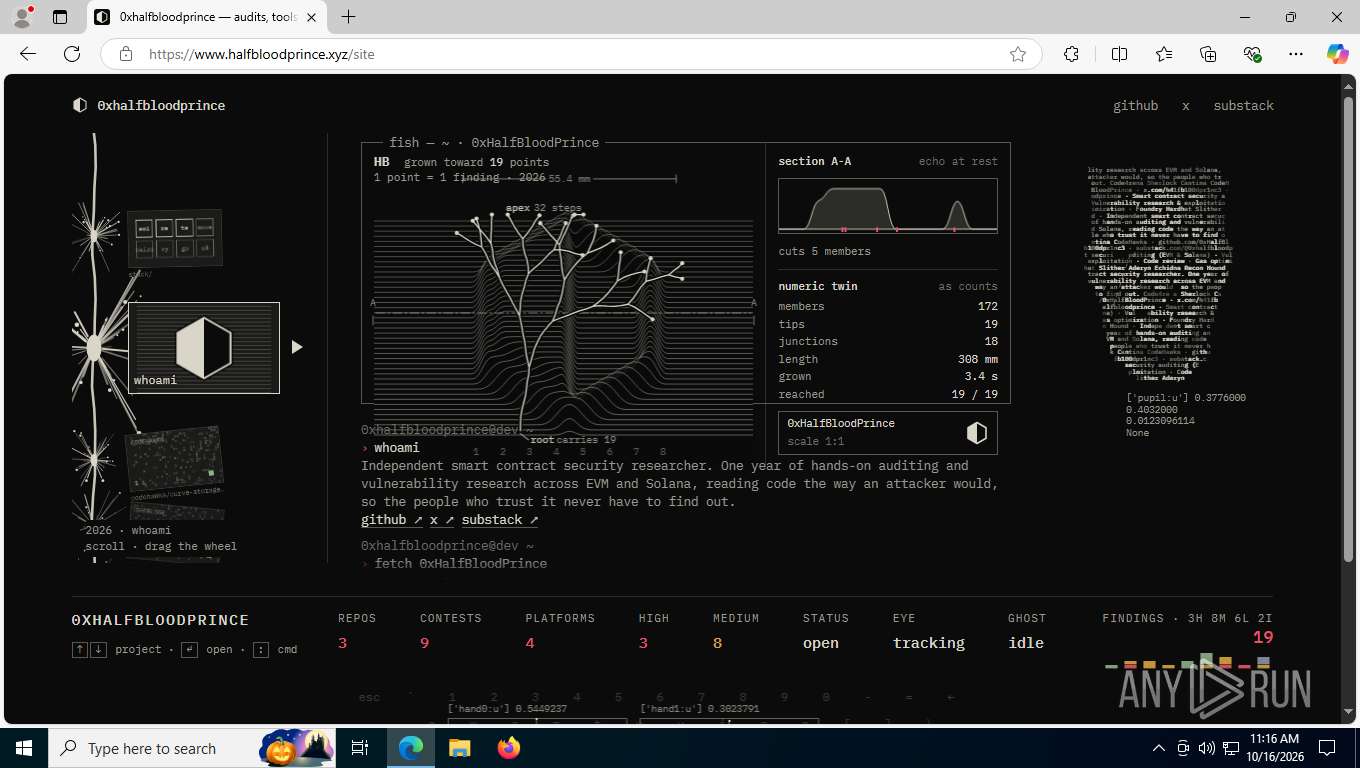Viewport: 1360px width, 768px height.
Task: Click the address bar URL field
Action: coord(570,54)
